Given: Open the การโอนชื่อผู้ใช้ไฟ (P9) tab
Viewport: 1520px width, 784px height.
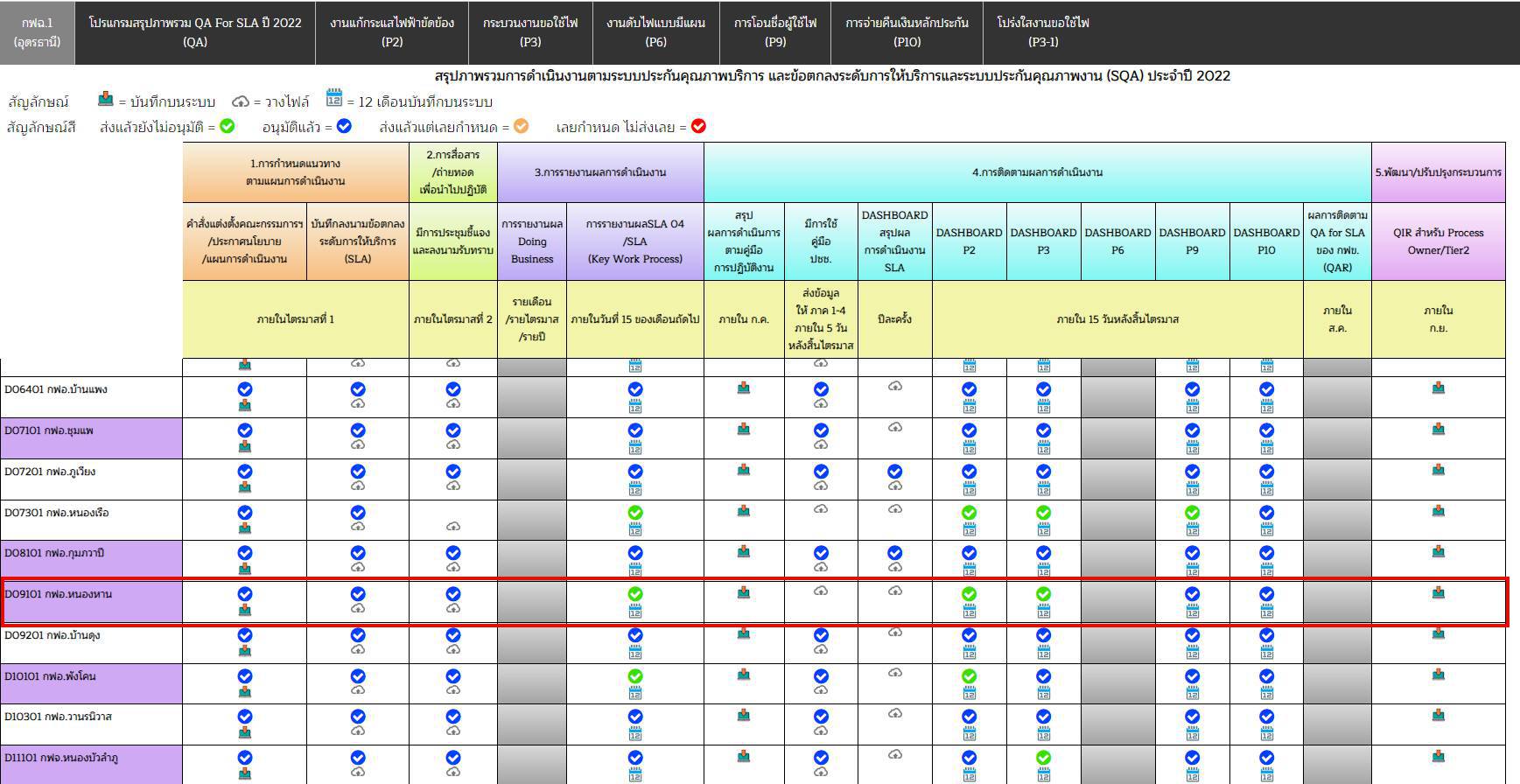Looking at the screenshot, I should (775, 32).
